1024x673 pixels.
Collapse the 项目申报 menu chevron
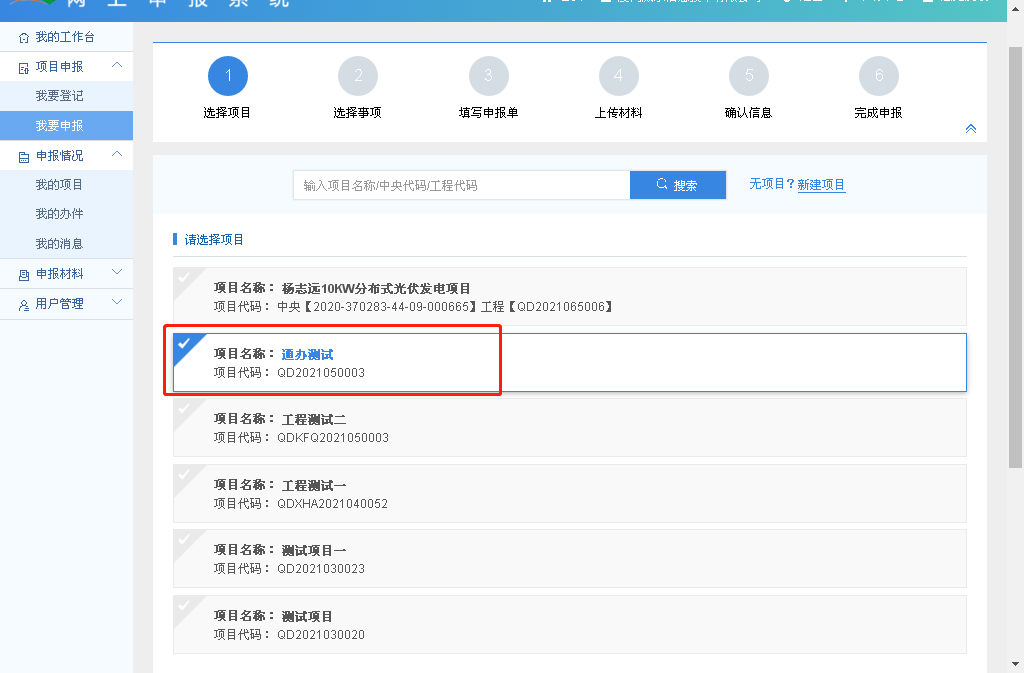tap(117, 66)
